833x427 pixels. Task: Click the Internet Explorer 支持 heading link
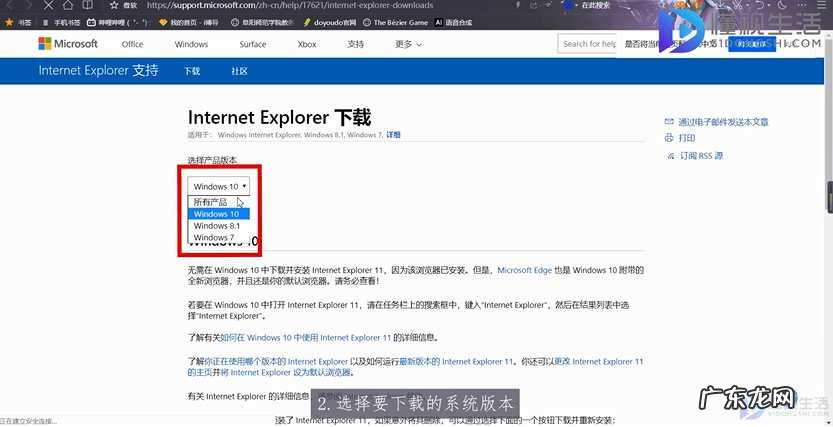click(98, 70)
